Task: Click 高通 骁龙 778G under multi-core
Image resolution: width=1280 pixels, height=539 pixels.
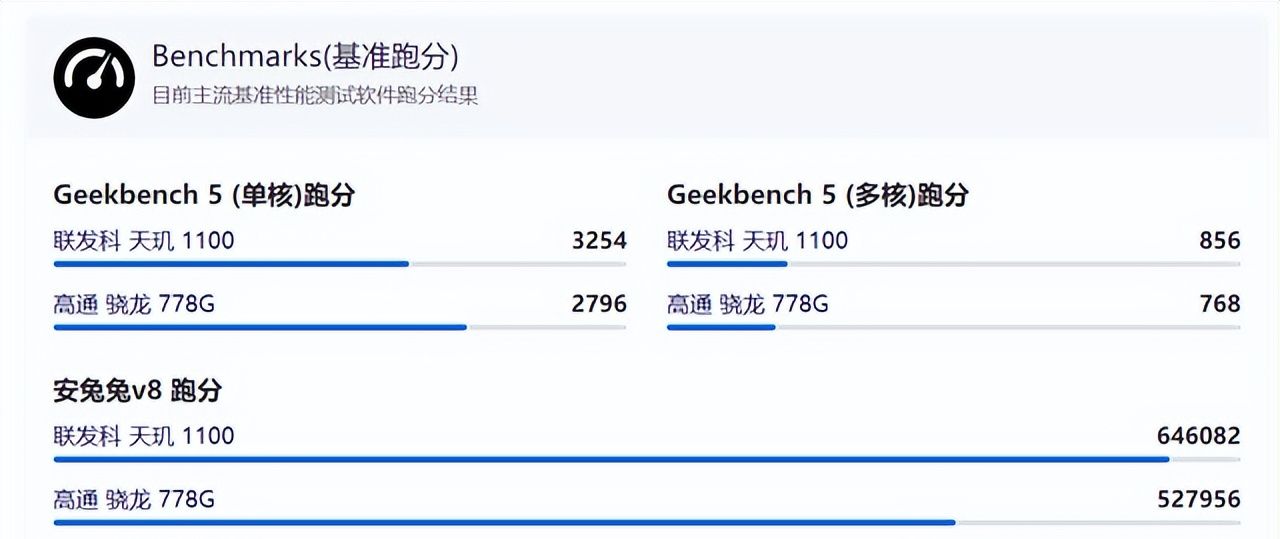Action: tap(747, 303)
